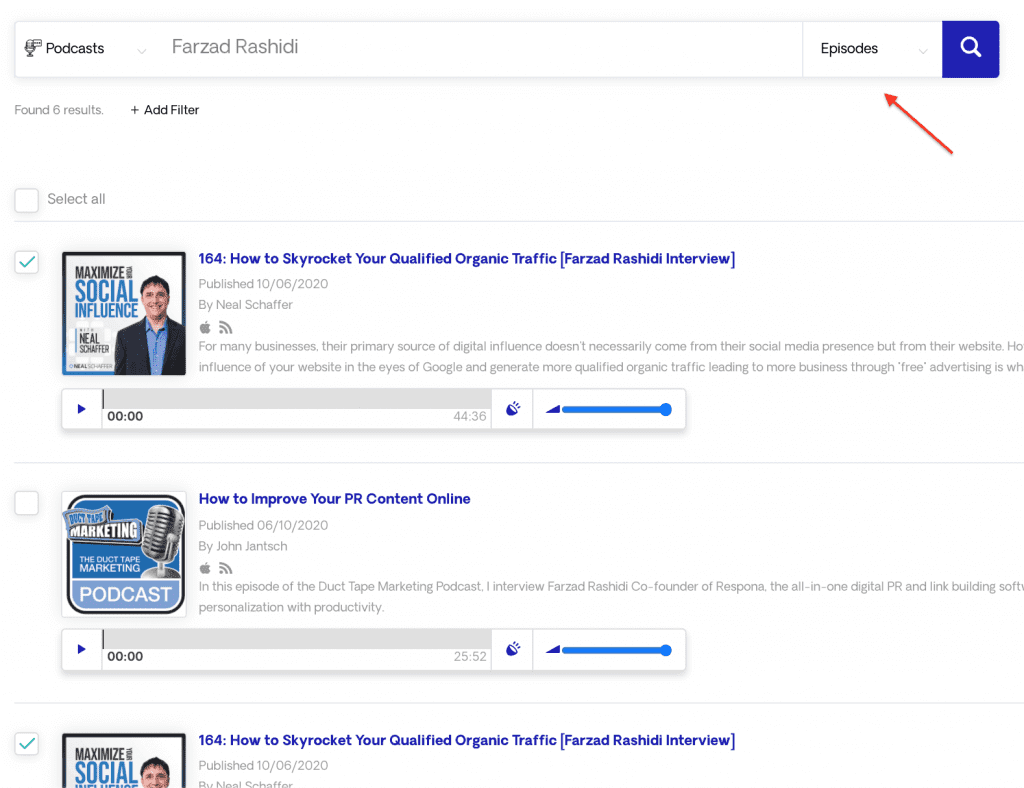Click the first By Neal Schaffer author text
Viewport: 1024px width, 788px height.
[246, 305]
